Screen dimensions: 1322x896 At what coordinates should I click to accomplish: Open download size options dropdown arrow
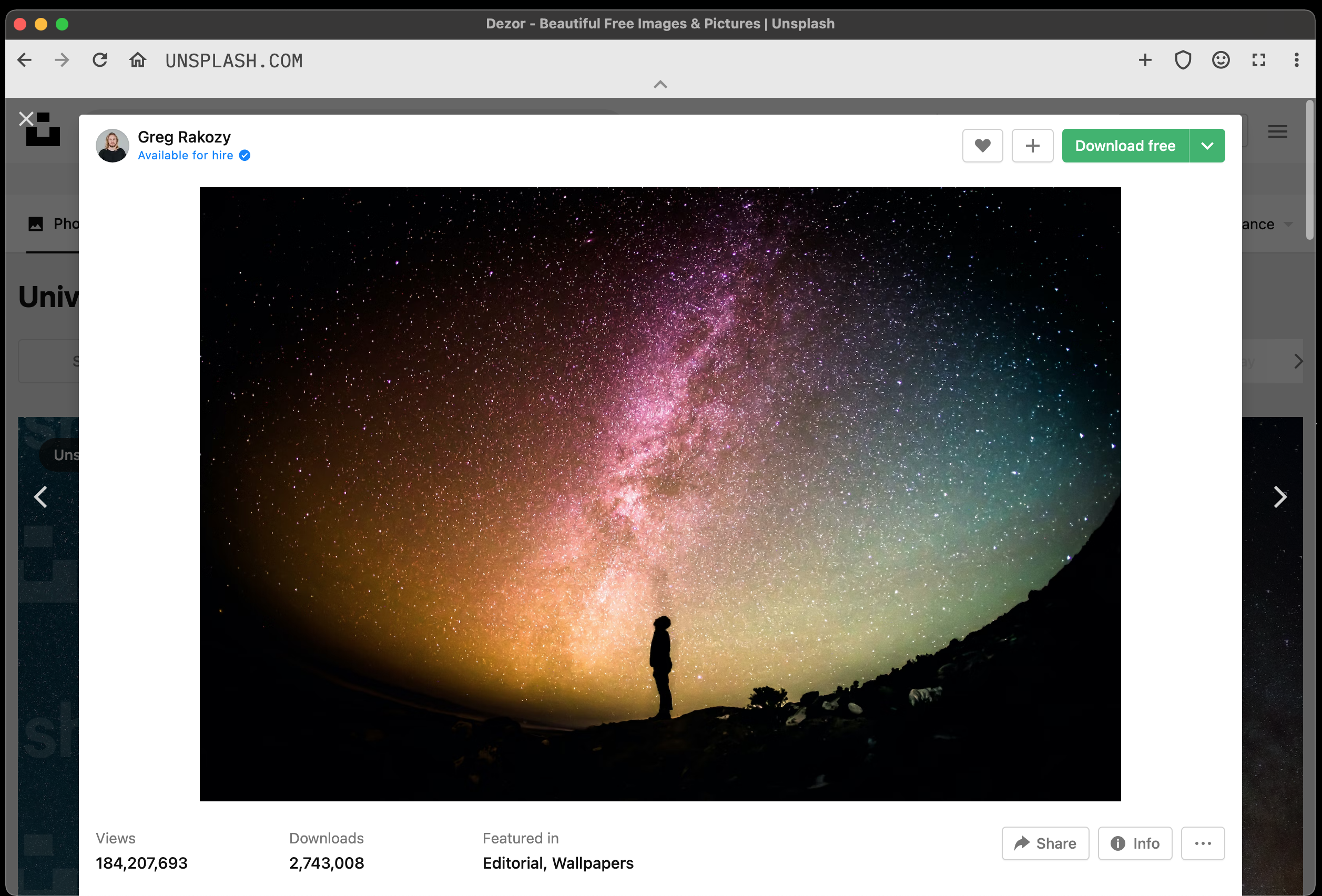(x=1206, y=146)
